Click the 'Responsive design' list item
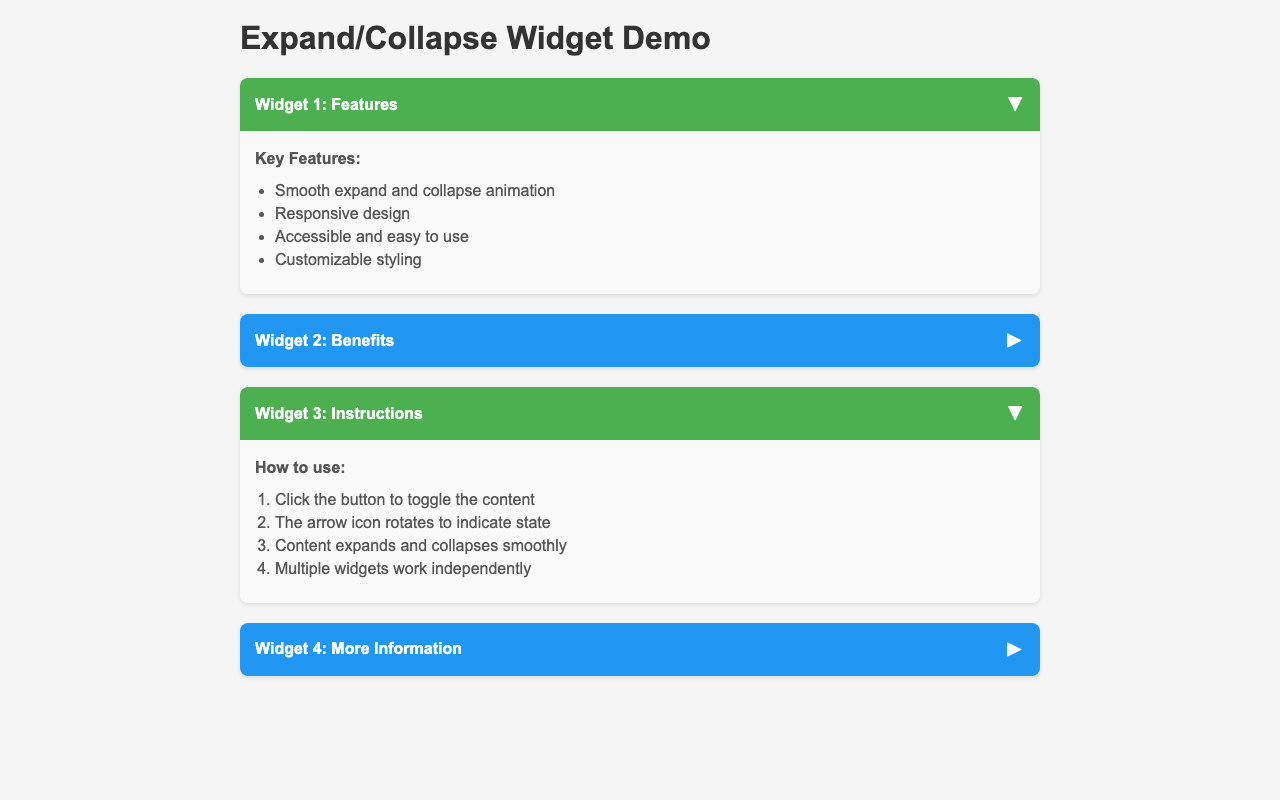This screenshot has width=1280, height=800. click(x=342, y=213)
